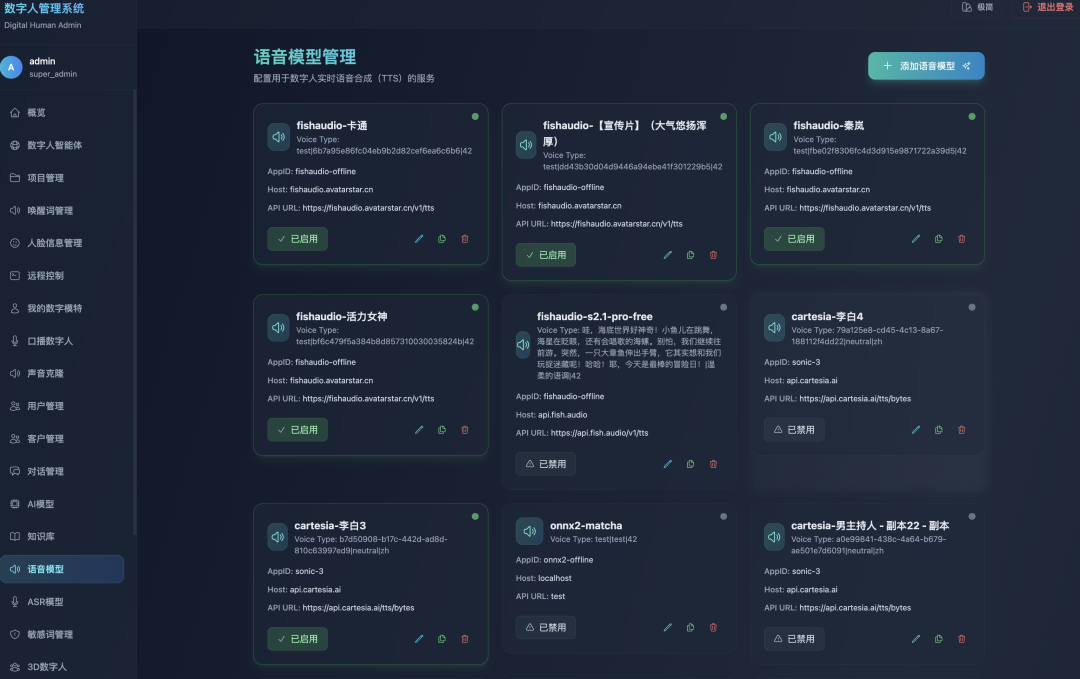Toggle 已启用 status on fishaudio-秦岚
The width and height of the screenshot is (1080, 679).
pyautogui.click(x=794, y=239)
